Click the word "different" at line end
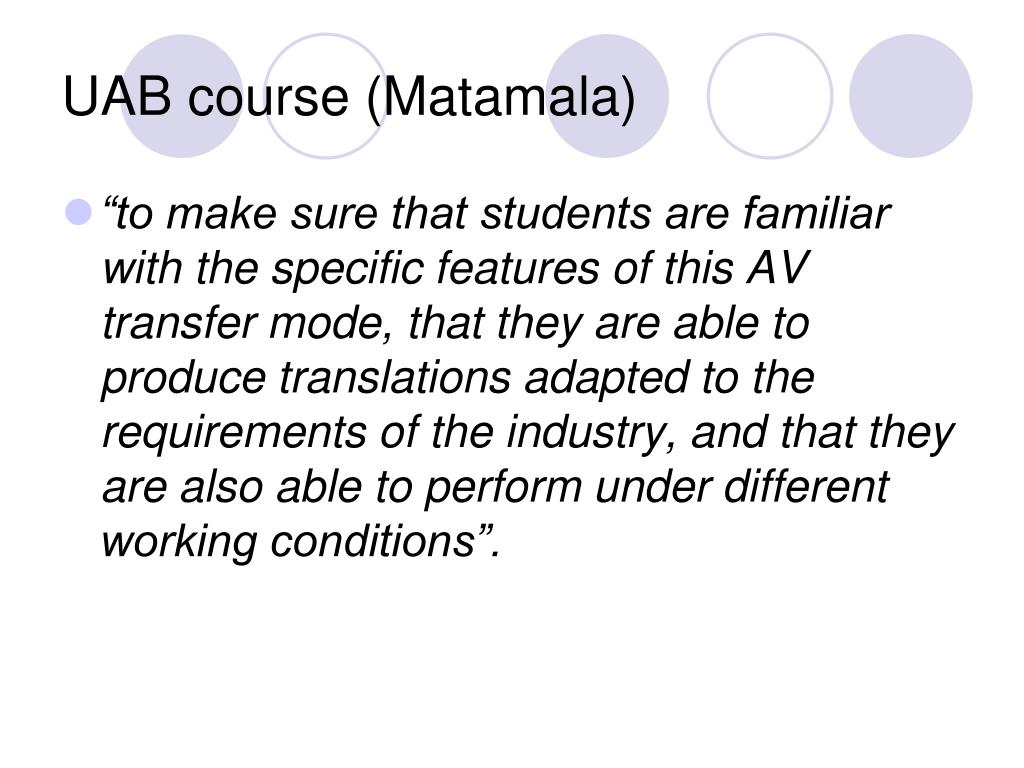 [807, 487]
